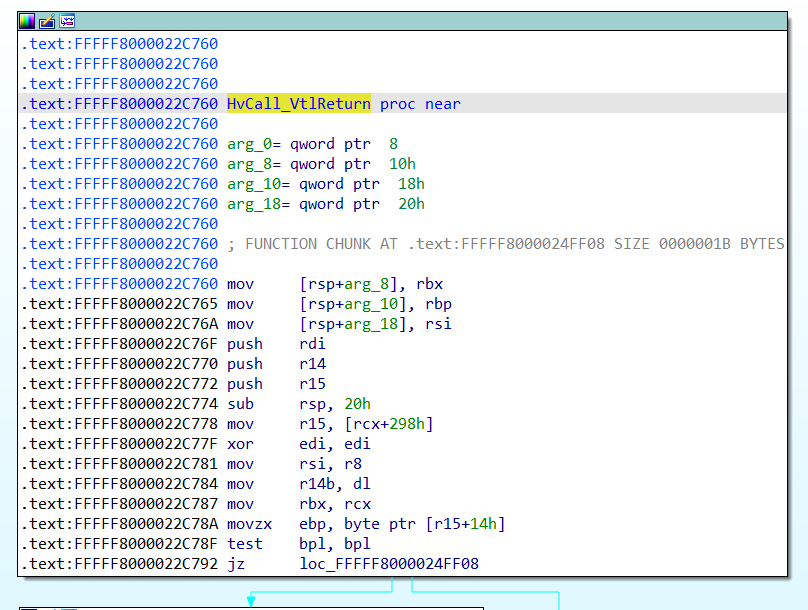
Task: Click the arg_8= qword ptr 10h definition
Action: [321, 164]
